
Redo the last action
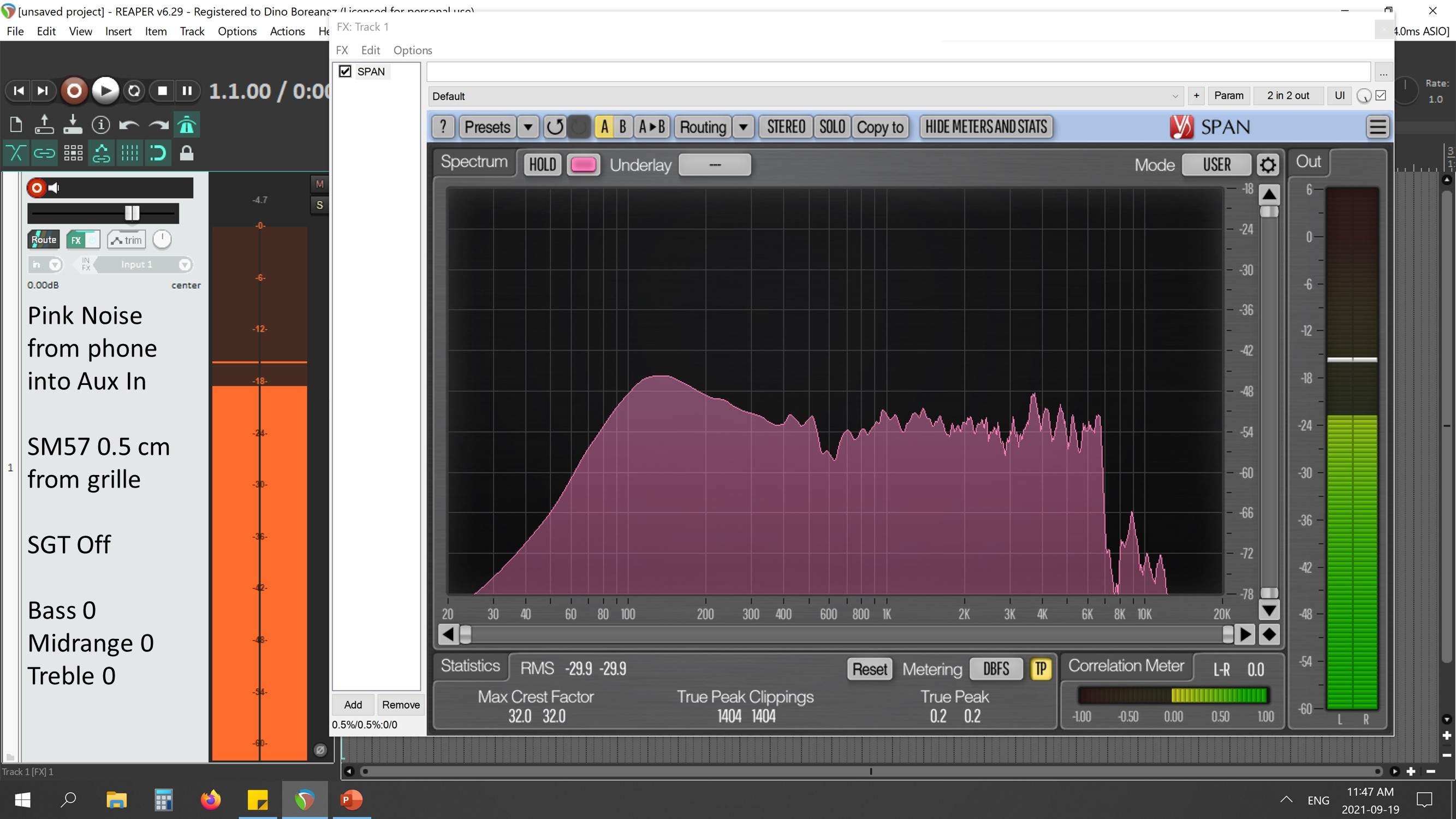(158, 125)
